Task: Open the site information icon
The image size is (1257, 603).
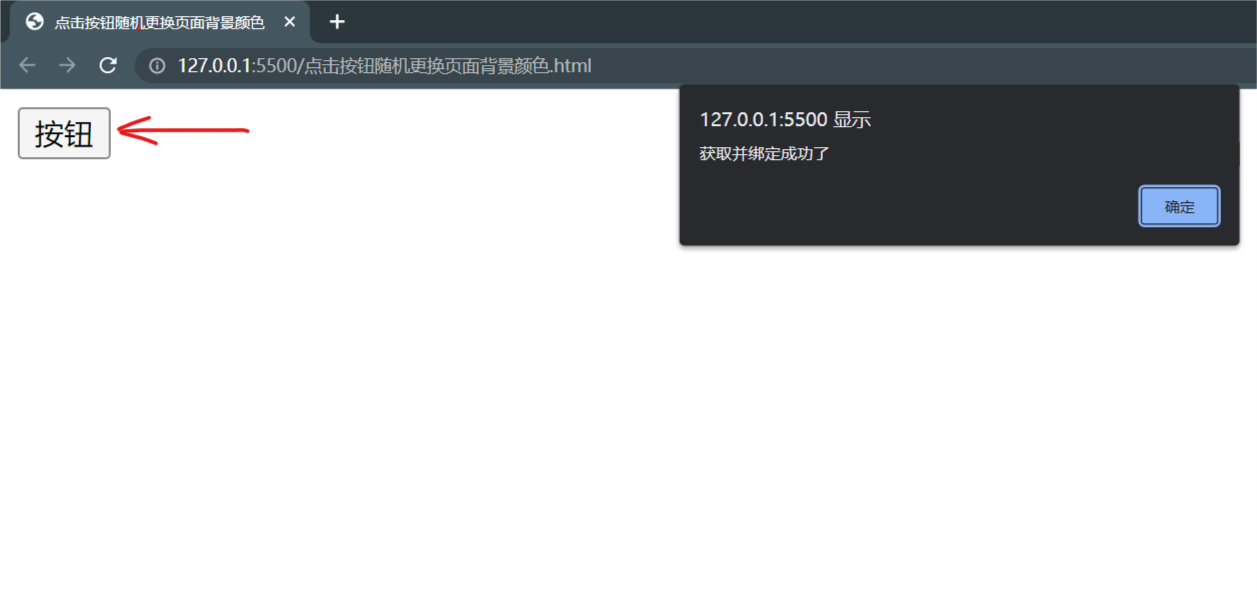Action: click(x=157, y=66)
